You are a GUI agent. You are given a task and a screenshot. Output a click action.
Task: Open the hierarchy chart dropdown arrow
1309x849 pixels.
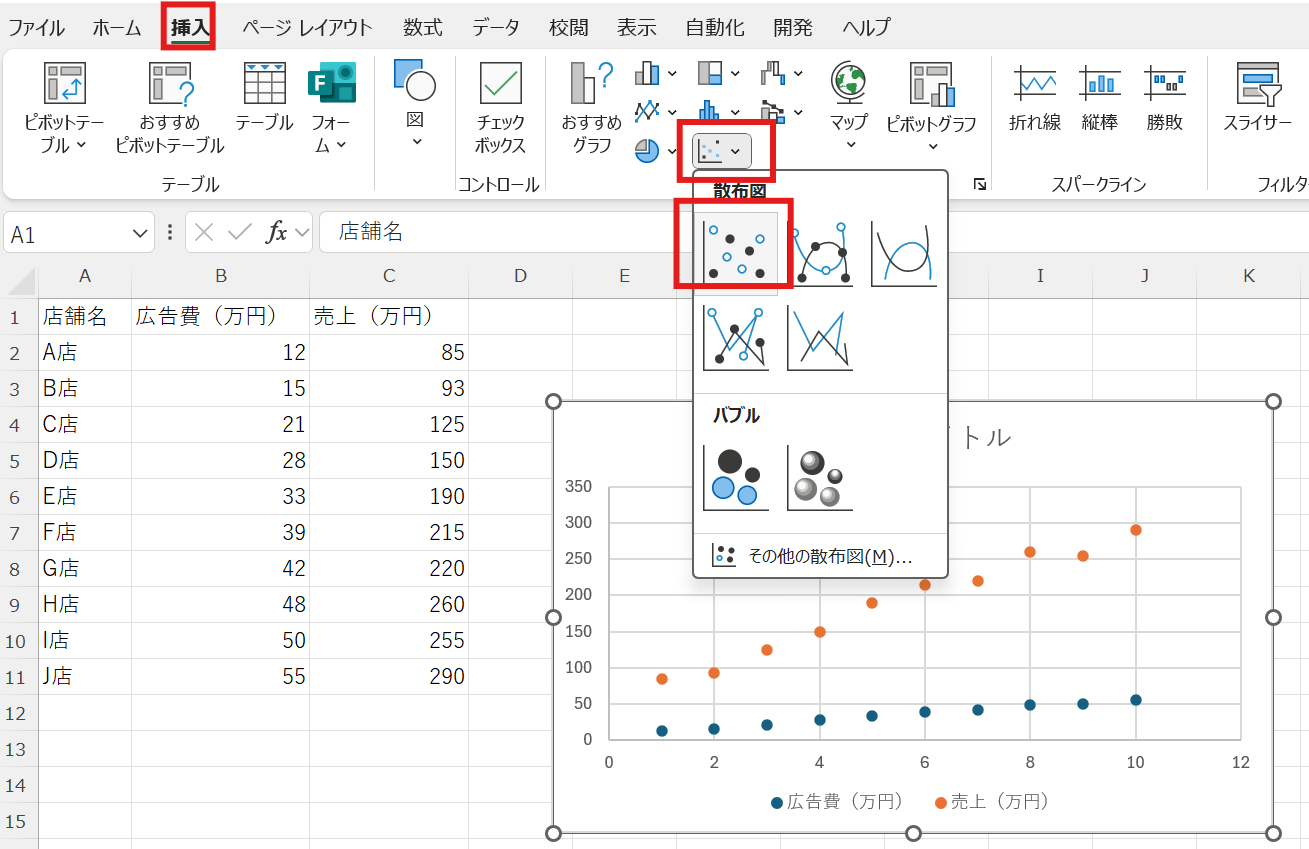click(x=735, y=71)
